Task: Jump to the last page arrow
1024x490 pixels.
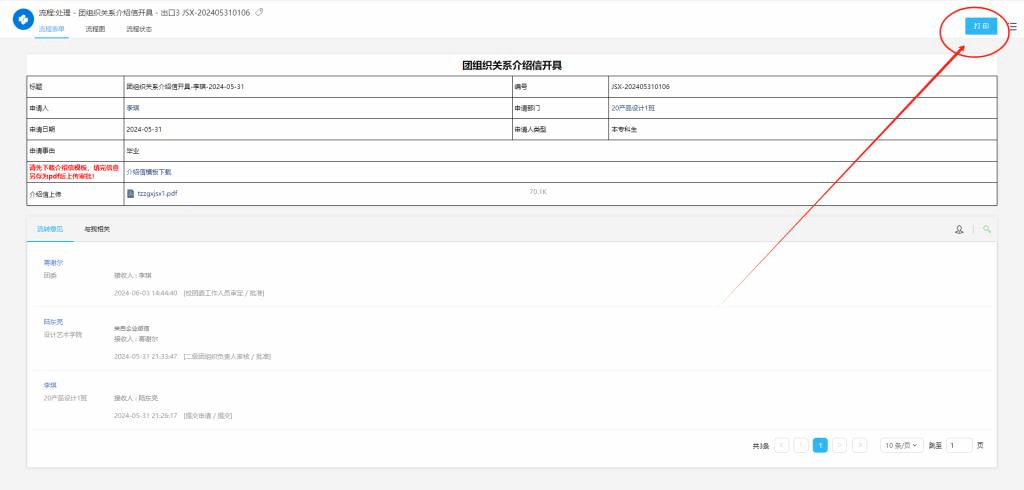Action: click(860, 445)
